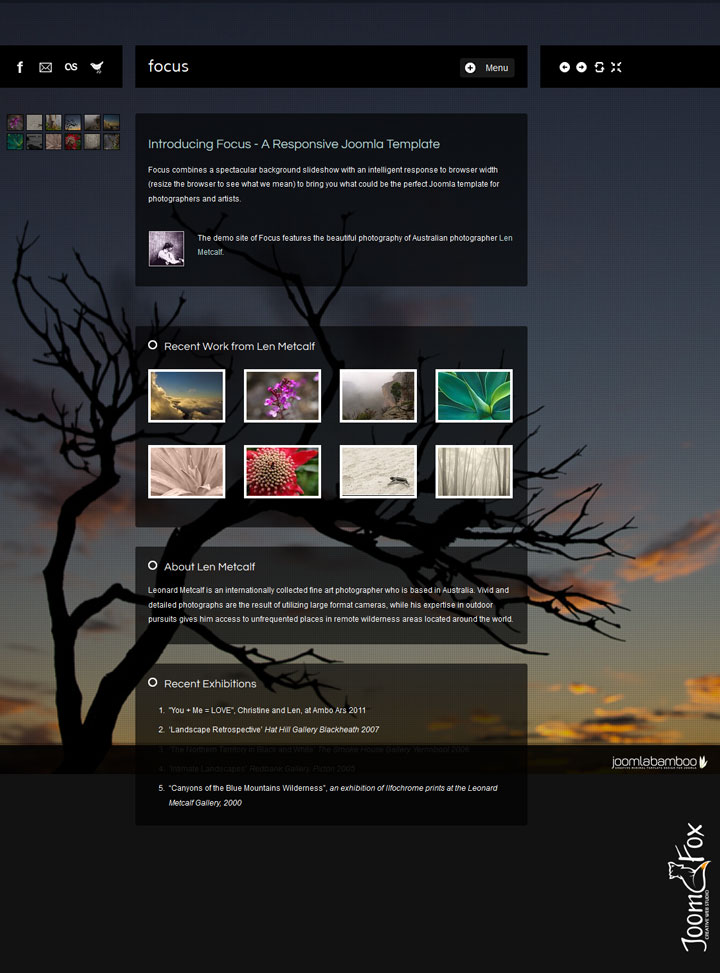Click the slideshow loop/refresh icon
720x973 pixels.
599,67
